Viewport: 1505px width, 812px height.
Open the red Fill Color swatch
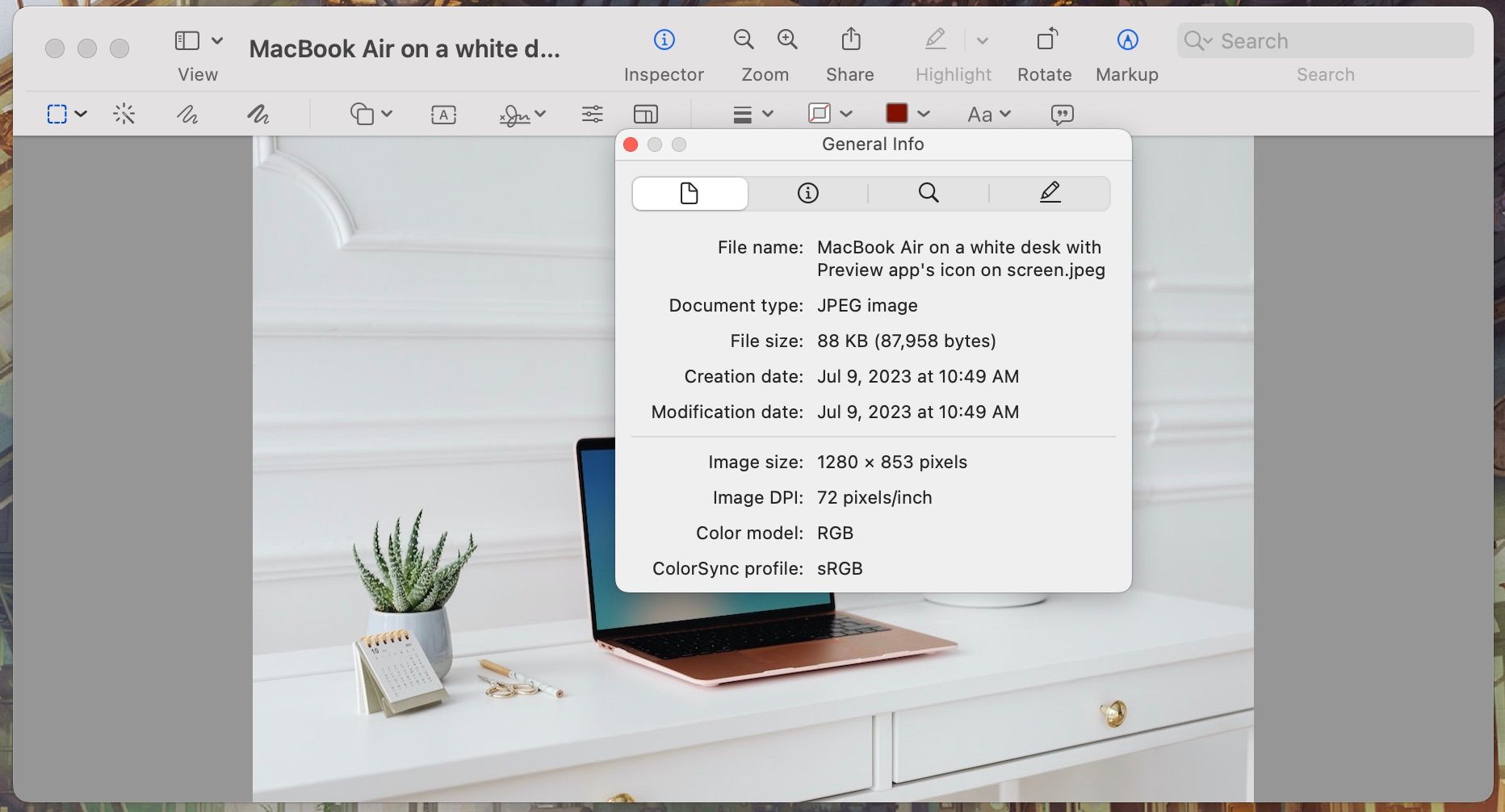tap(899, 114)
